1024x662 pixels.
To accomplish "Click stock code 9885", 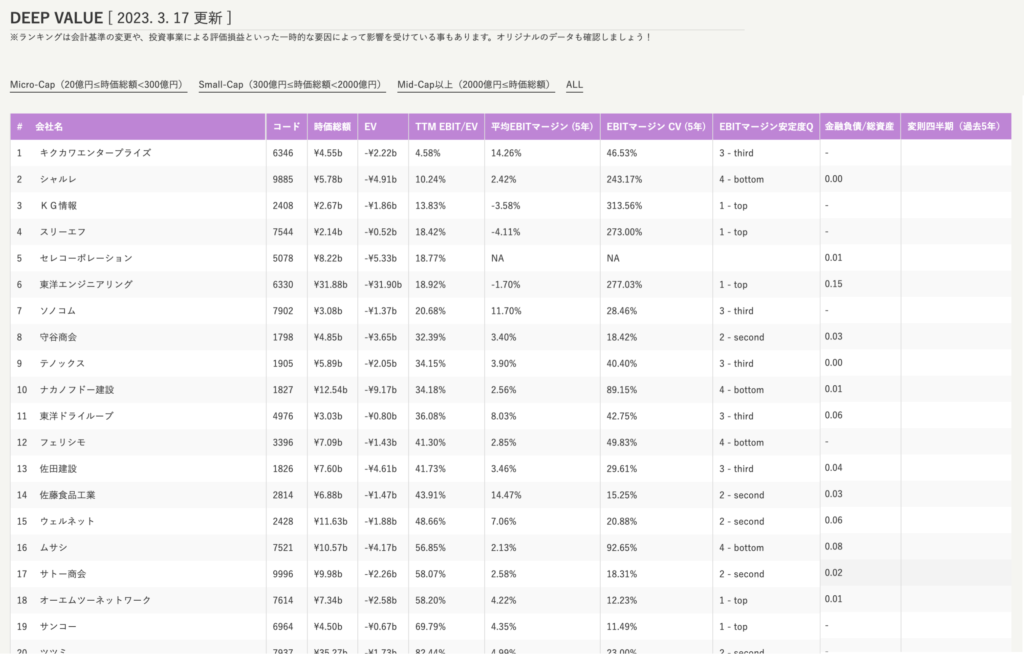I will (x=283, y=179).
